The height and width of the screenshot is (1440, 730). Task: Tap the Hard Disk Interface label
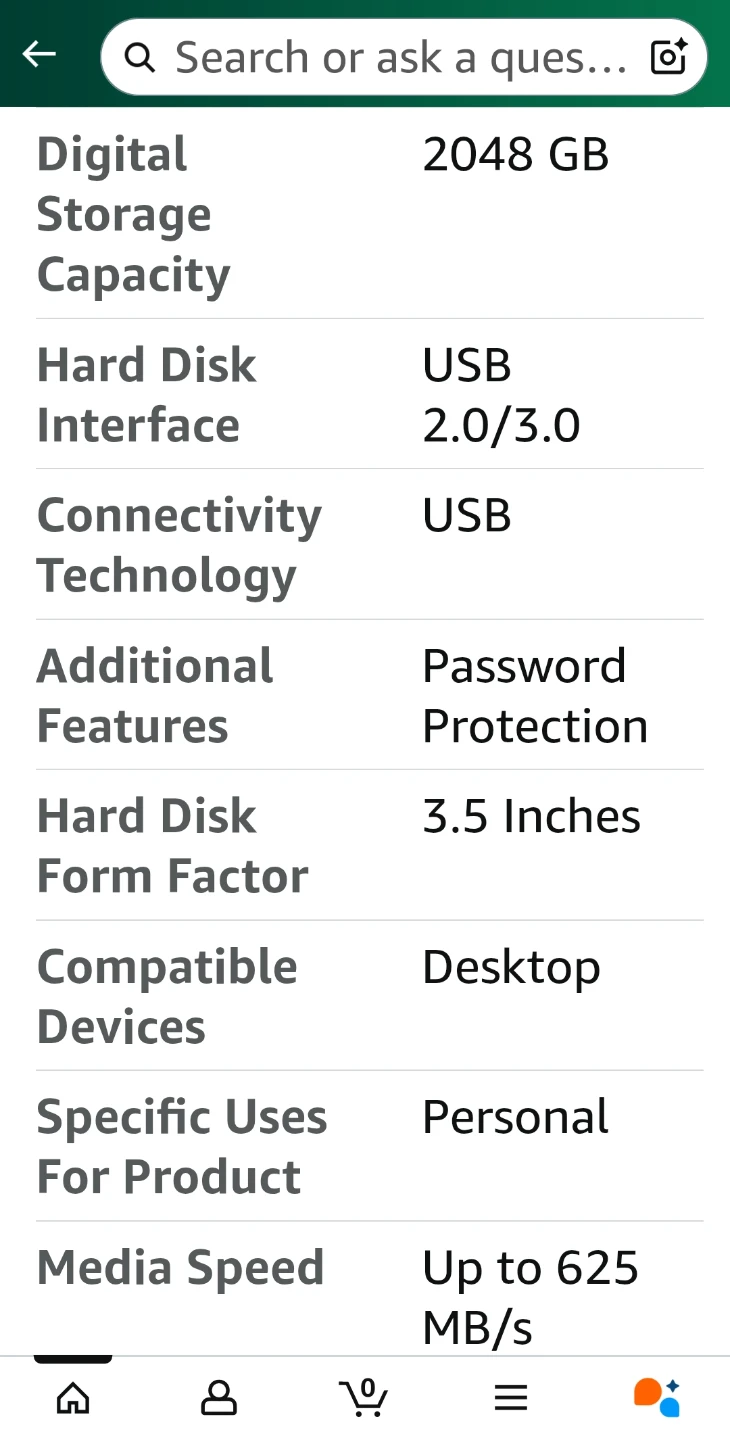point(146,395)
